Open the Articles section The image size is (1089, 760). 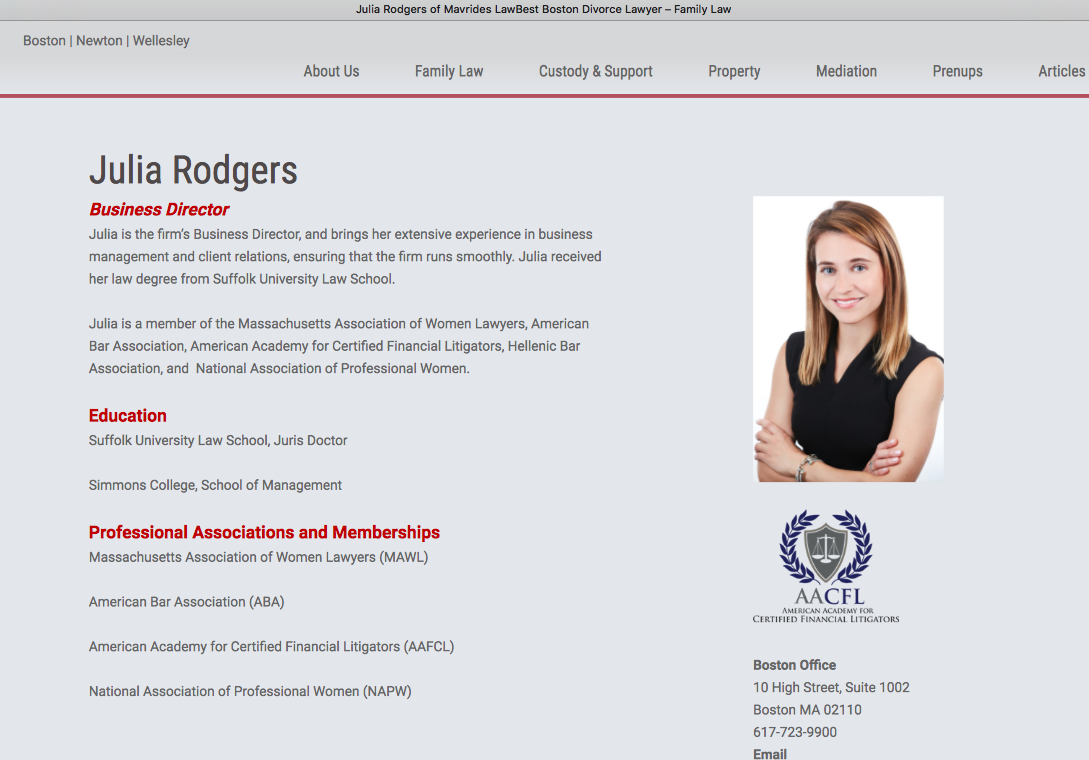point(1061,71)
